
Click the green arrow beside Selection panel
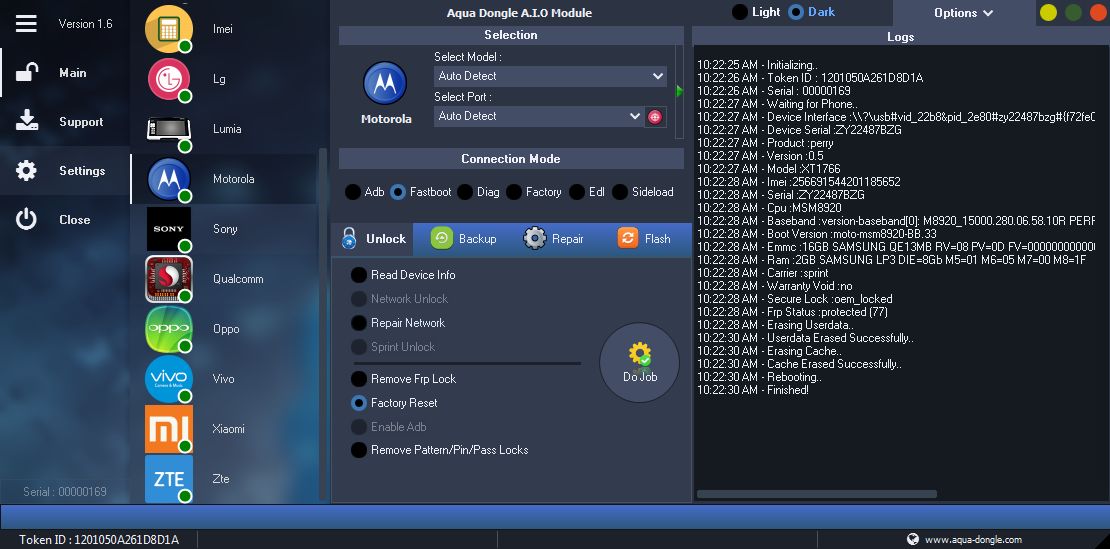coord(680,91)
